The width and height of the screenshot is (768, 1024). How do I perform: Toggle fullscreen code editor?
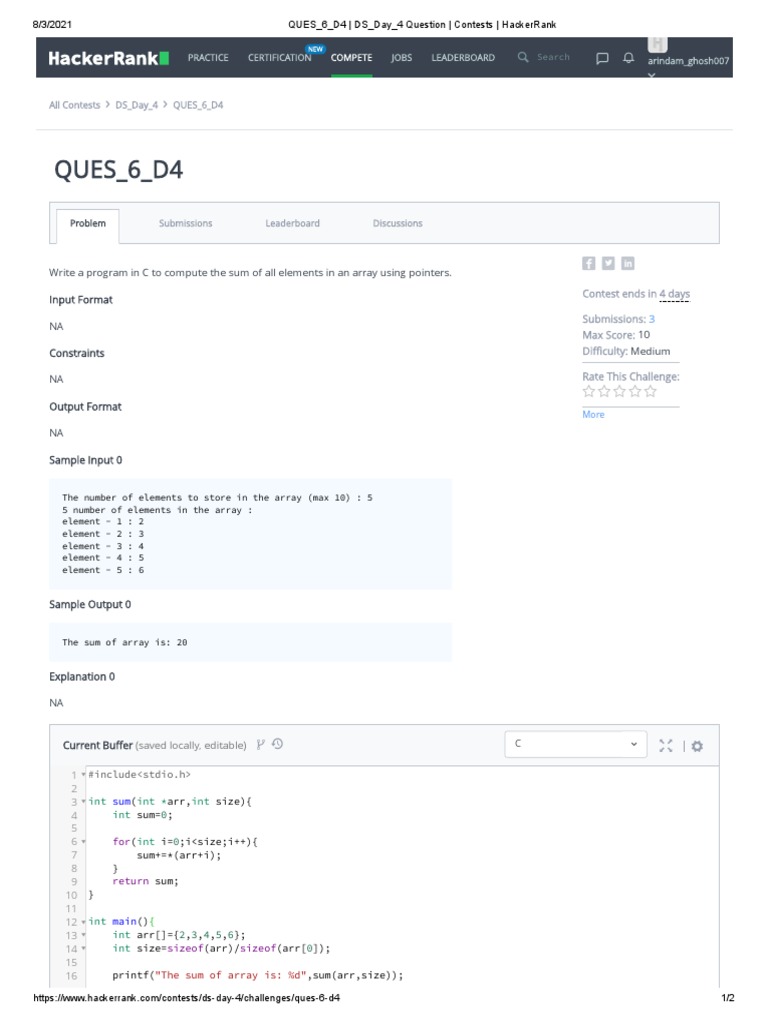(x=666, y=745)
